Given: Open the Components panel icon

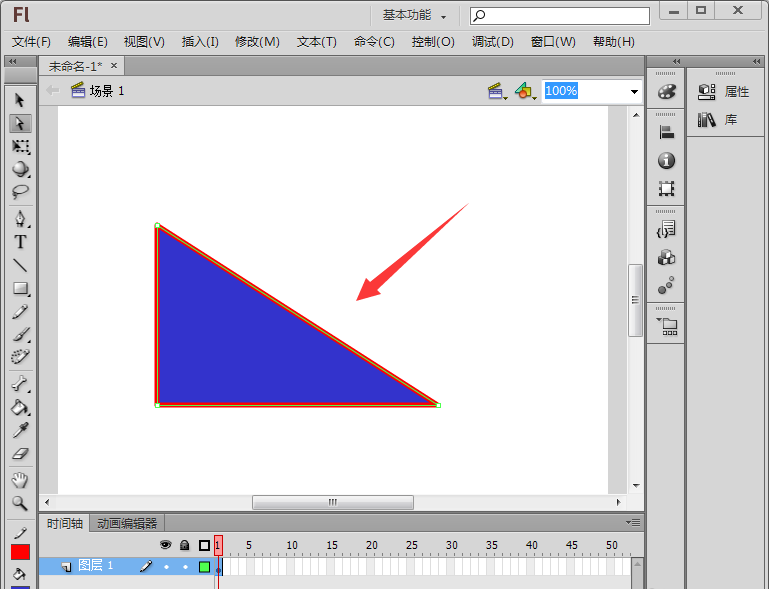Looking at the screenshot, I should click(x=666, y=257).
